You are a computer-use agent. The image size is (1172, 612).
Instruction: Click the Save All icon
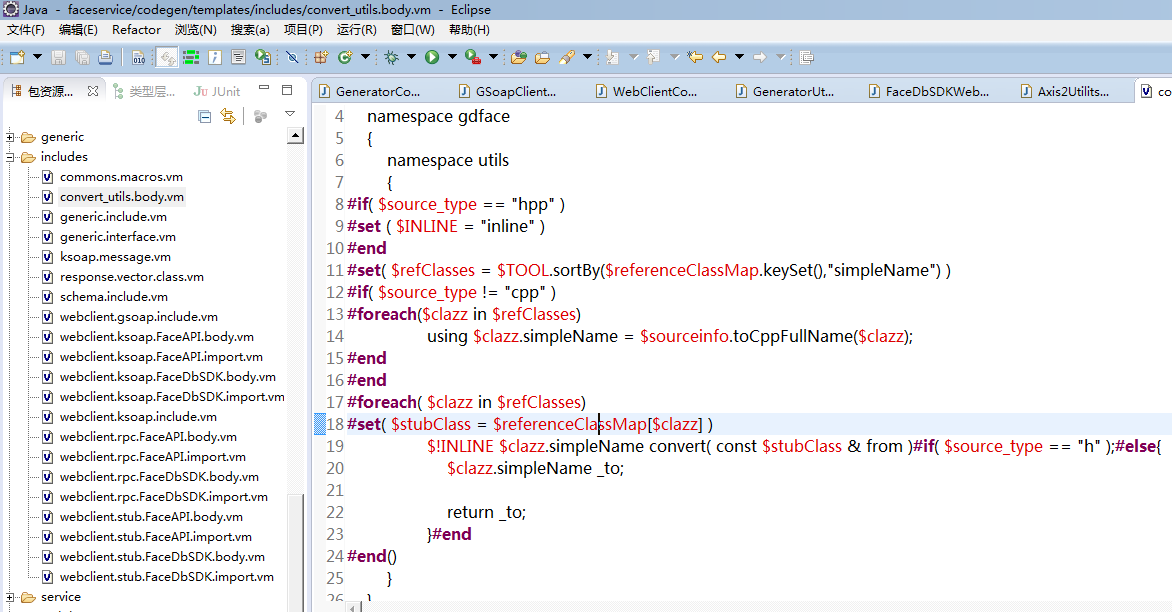[82, 58]
